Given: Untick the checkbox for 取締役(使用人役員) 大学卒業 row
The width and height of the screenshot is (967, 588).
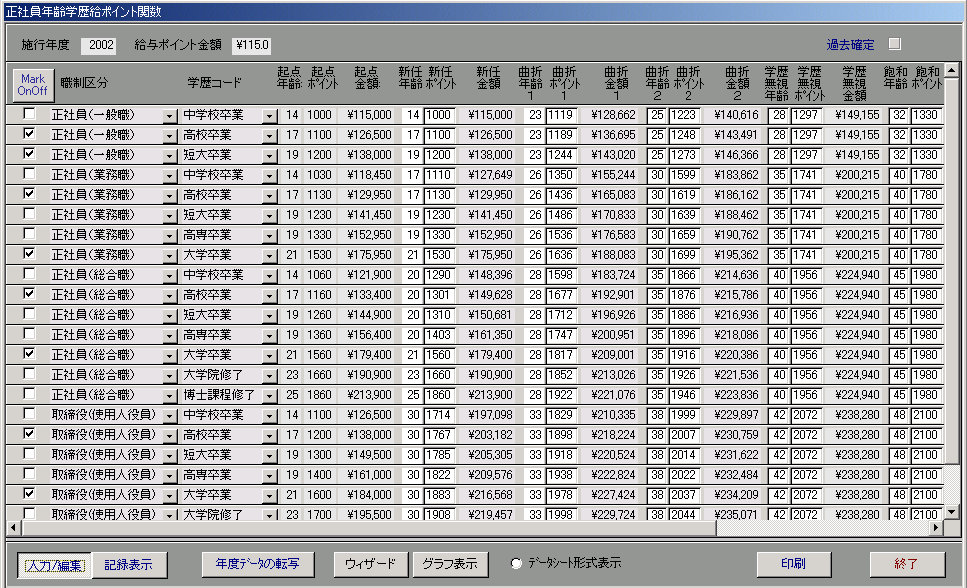Looking at the screenshot, I should pyautogui.click(x=29, y=494).
